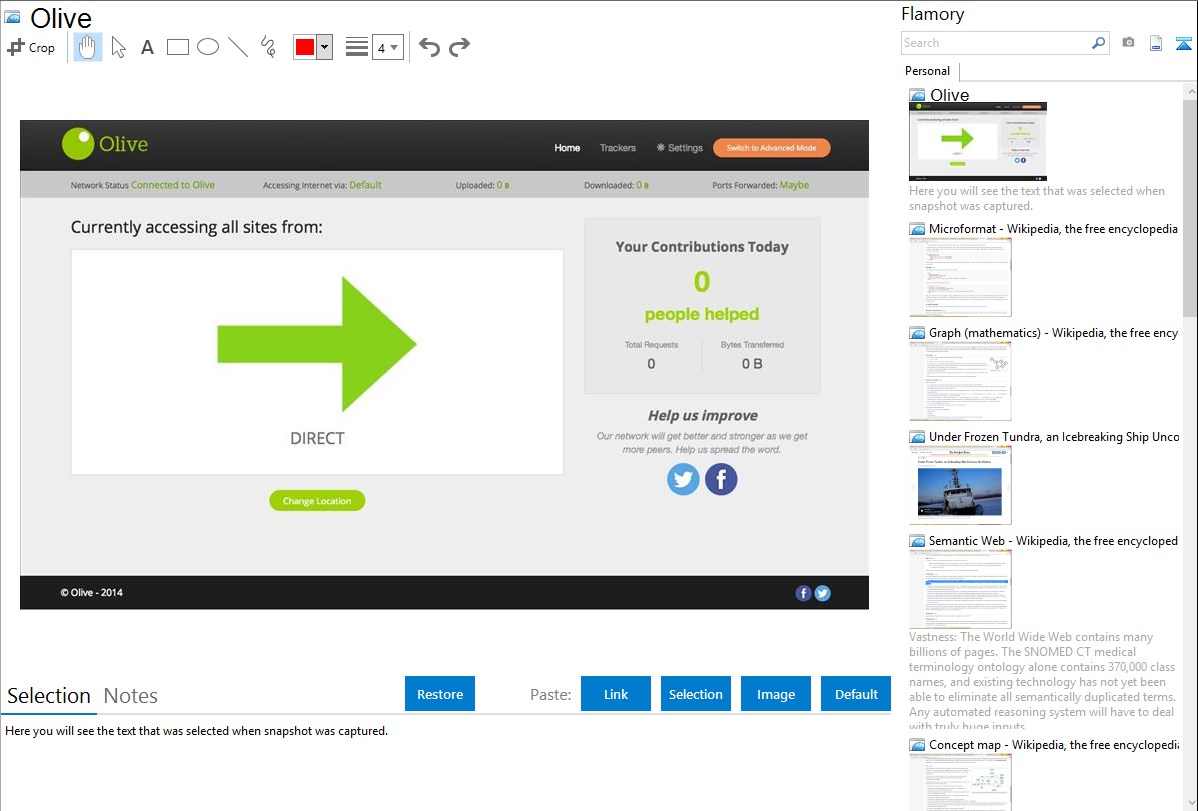Click the Change Location button
The width and height of the screenshot is (1198, 811).
317,501
